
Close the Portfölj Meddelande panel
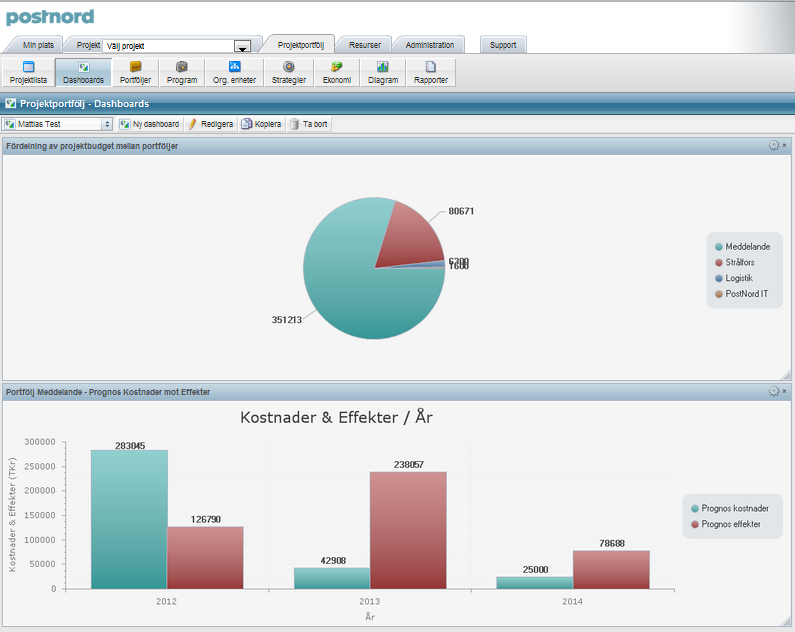[784, 391]
